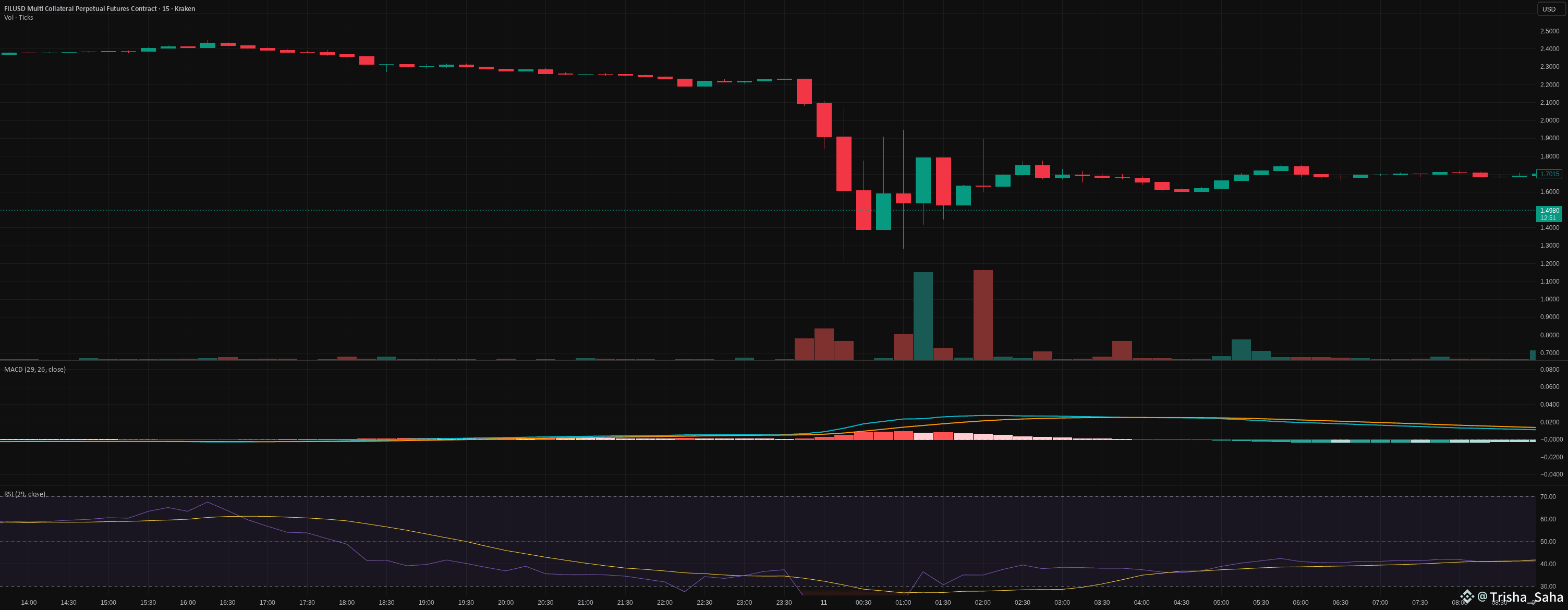Click the 1.4980 price countdown label
The height and width of the screenshot is (610, 1568).
tap(1549, 214)
